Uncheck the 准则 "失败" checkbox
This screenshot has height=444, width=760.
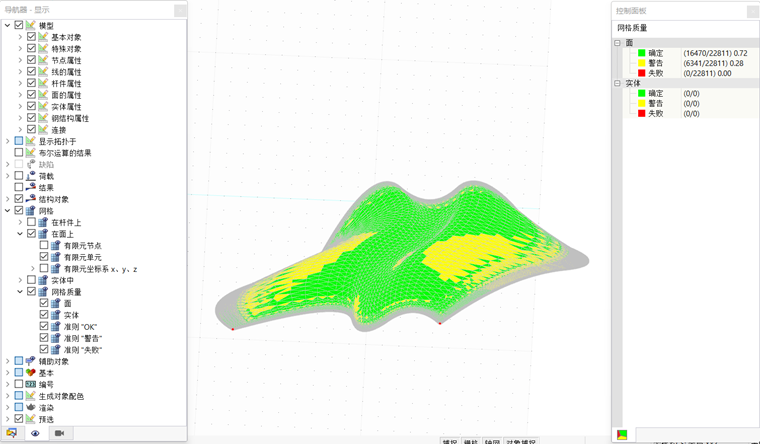[x=44, y=349]
